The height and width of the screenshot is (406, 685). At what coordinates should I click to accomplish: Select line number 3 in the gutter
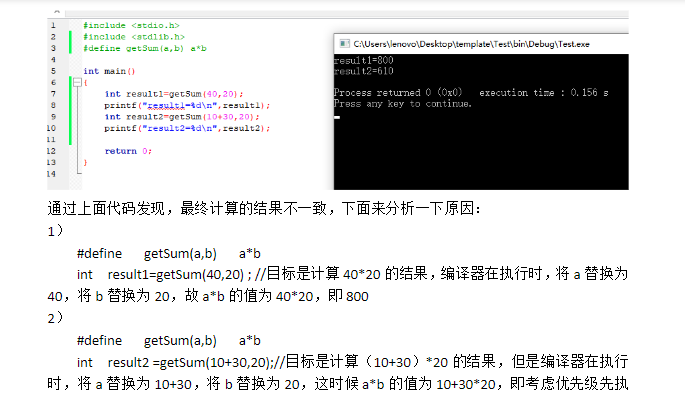point(52,47)
